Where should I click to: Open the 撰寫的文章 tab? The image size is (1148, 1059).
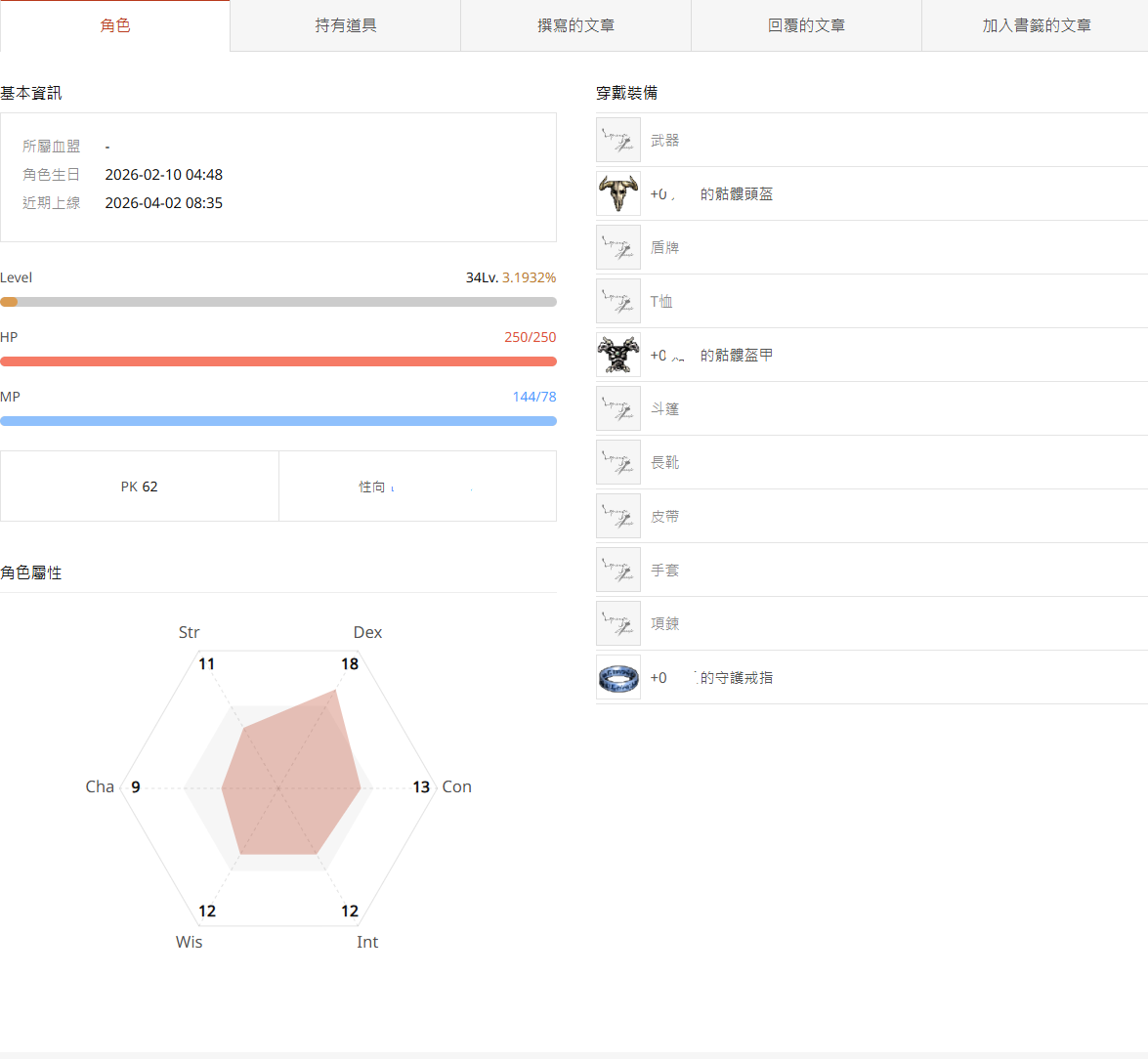pyautogui.click(x=576, y=25)
